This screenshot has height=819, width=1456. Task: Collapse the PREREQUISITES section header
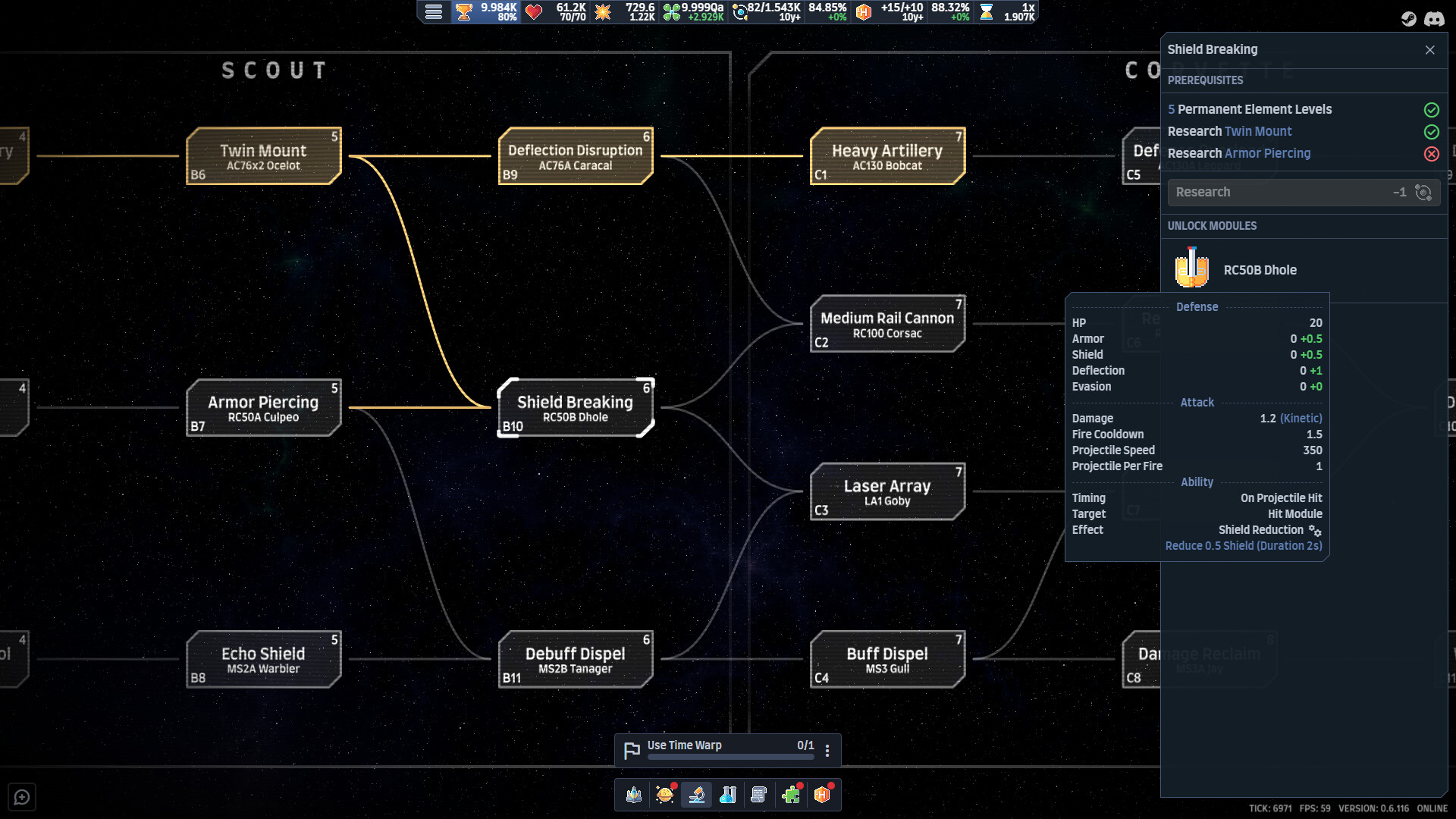1205,80
